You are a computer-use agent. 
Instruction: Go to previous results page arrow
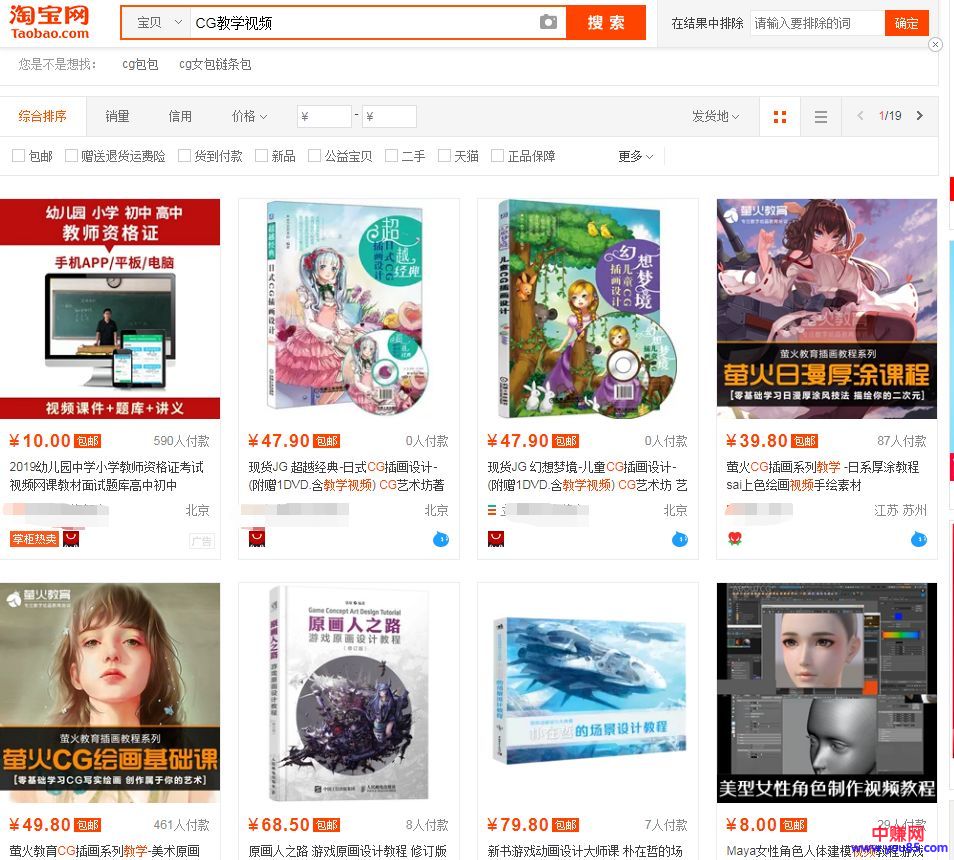pyautogui.click(x=860, y=116)
